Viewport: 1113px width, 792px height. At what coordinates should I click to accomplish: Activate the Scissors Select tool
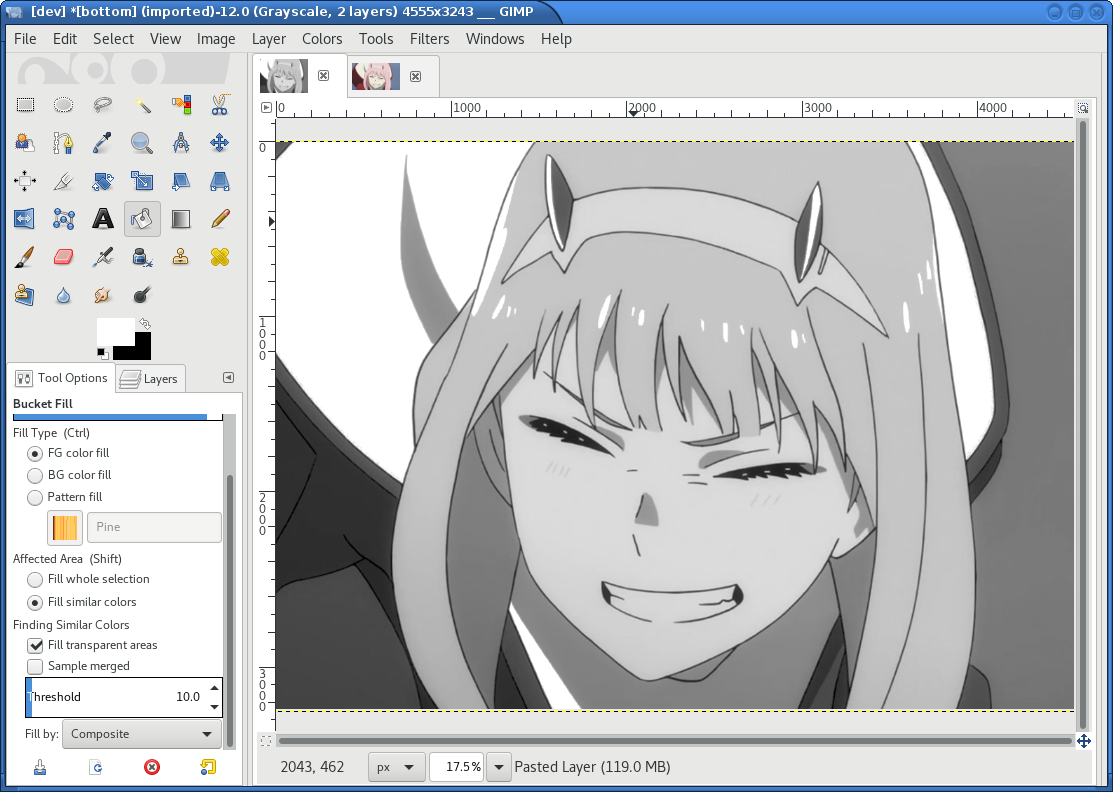[220, 105]
